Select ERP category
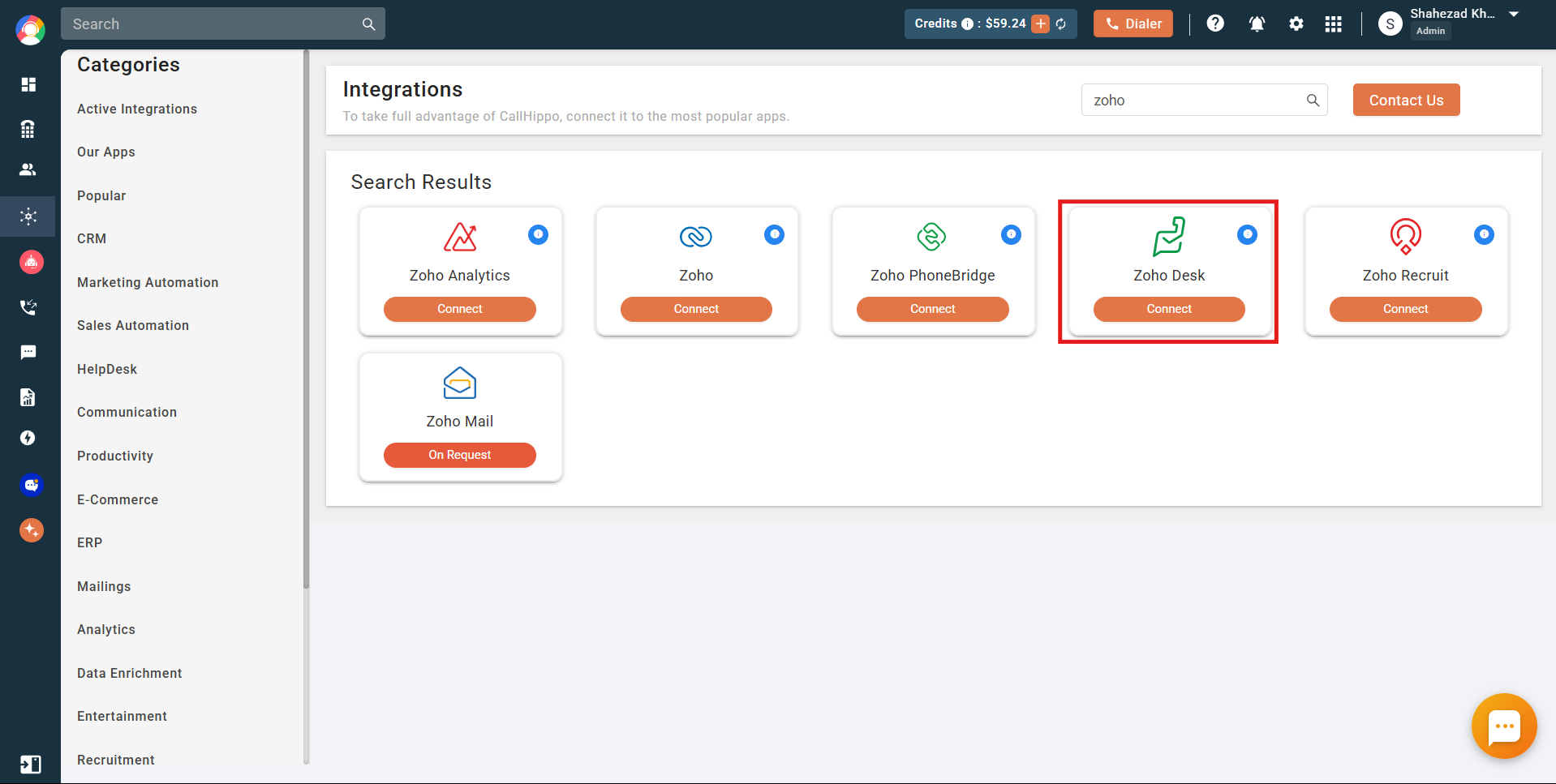 pyautogui.click(x=90, y=542)
